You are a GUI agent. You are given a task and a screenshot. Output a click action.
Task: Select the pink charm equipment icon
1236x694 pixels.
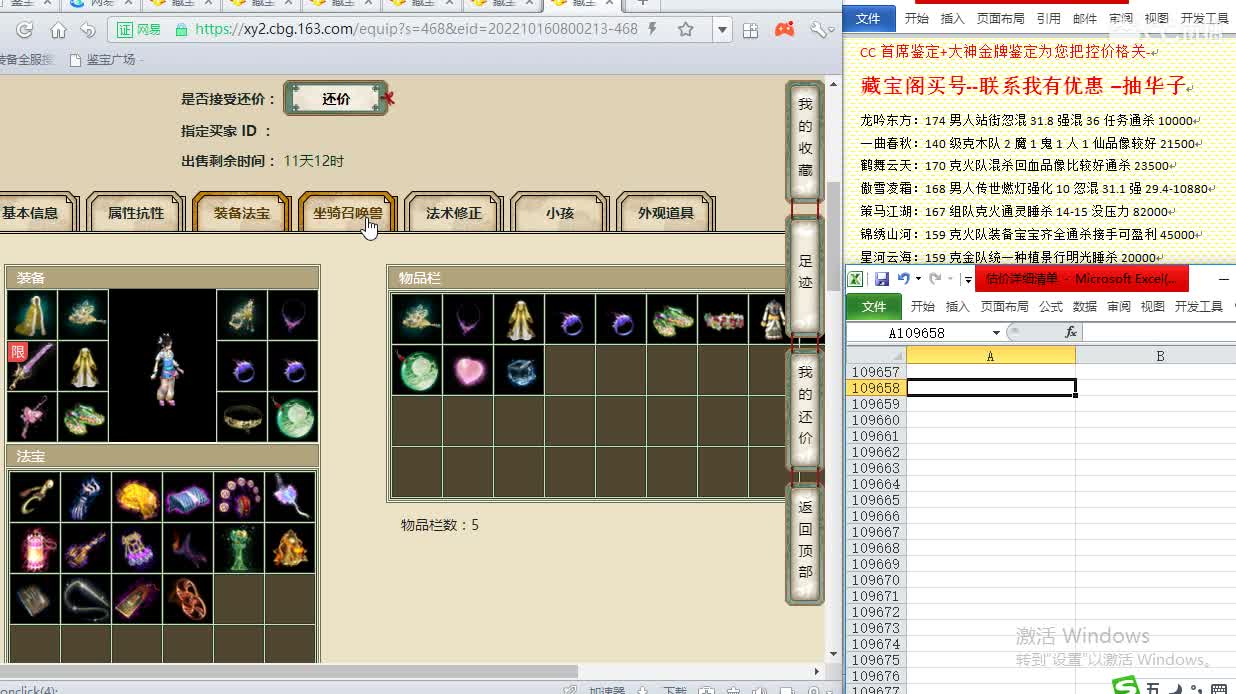pos(33,416)
